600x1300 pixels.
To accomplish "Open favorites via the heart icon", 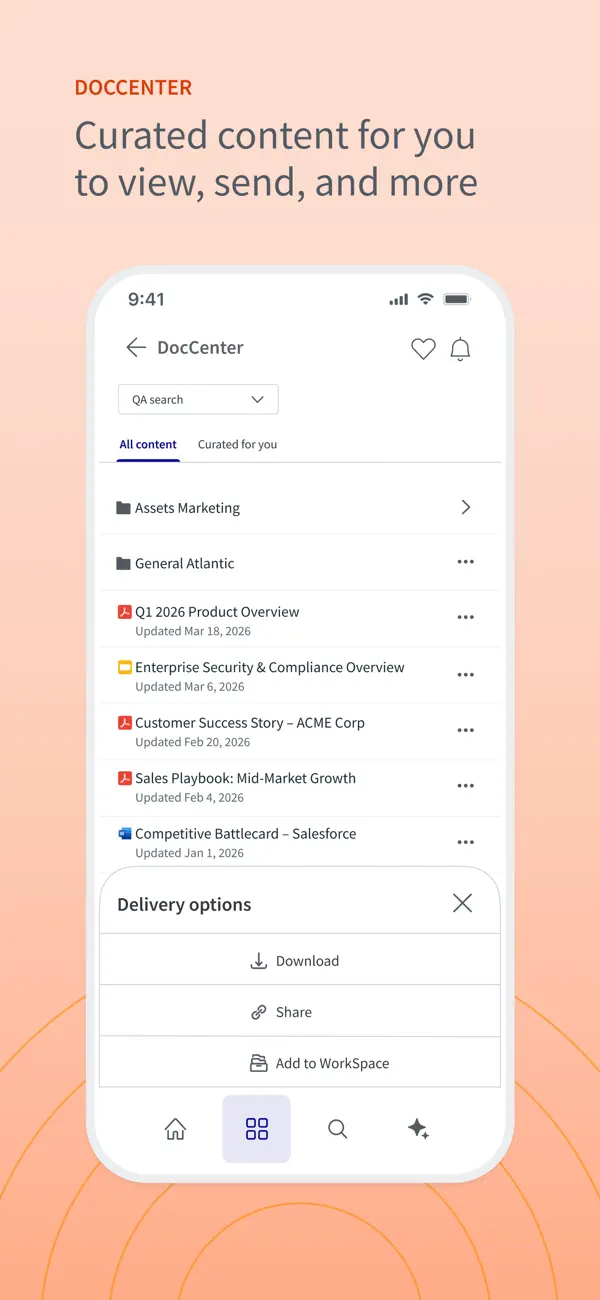I will [424, 349].
